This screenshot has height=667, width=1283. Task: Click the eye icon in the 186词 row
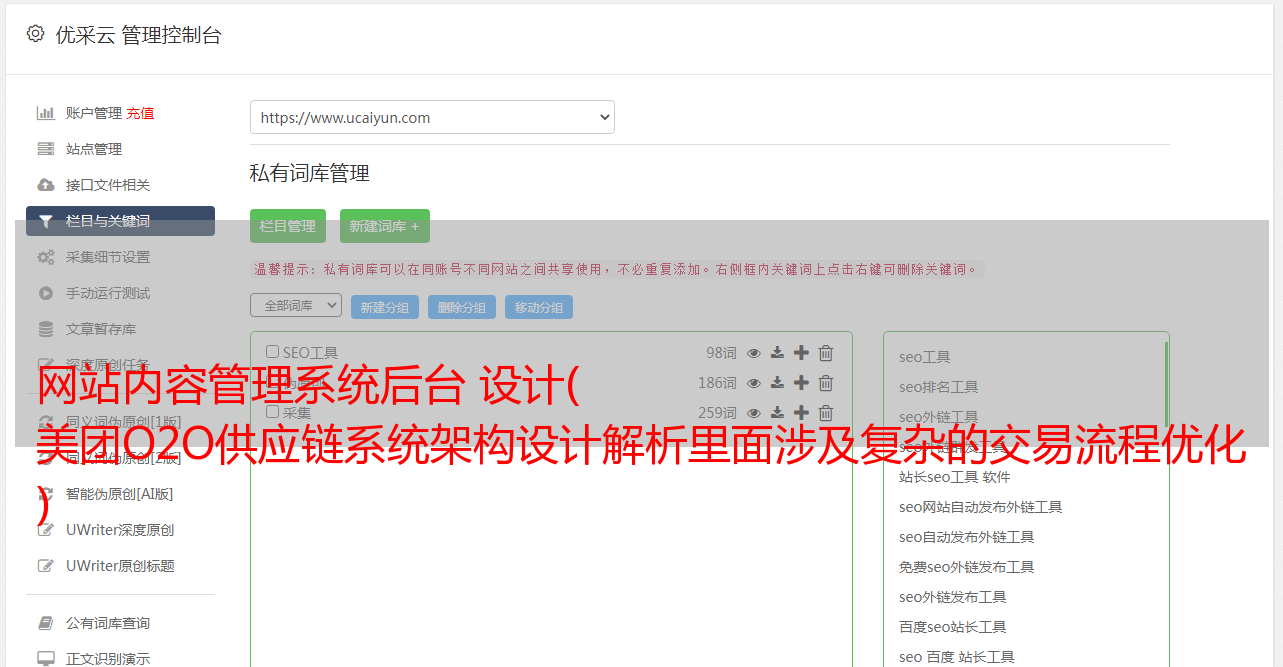[754, 383]
